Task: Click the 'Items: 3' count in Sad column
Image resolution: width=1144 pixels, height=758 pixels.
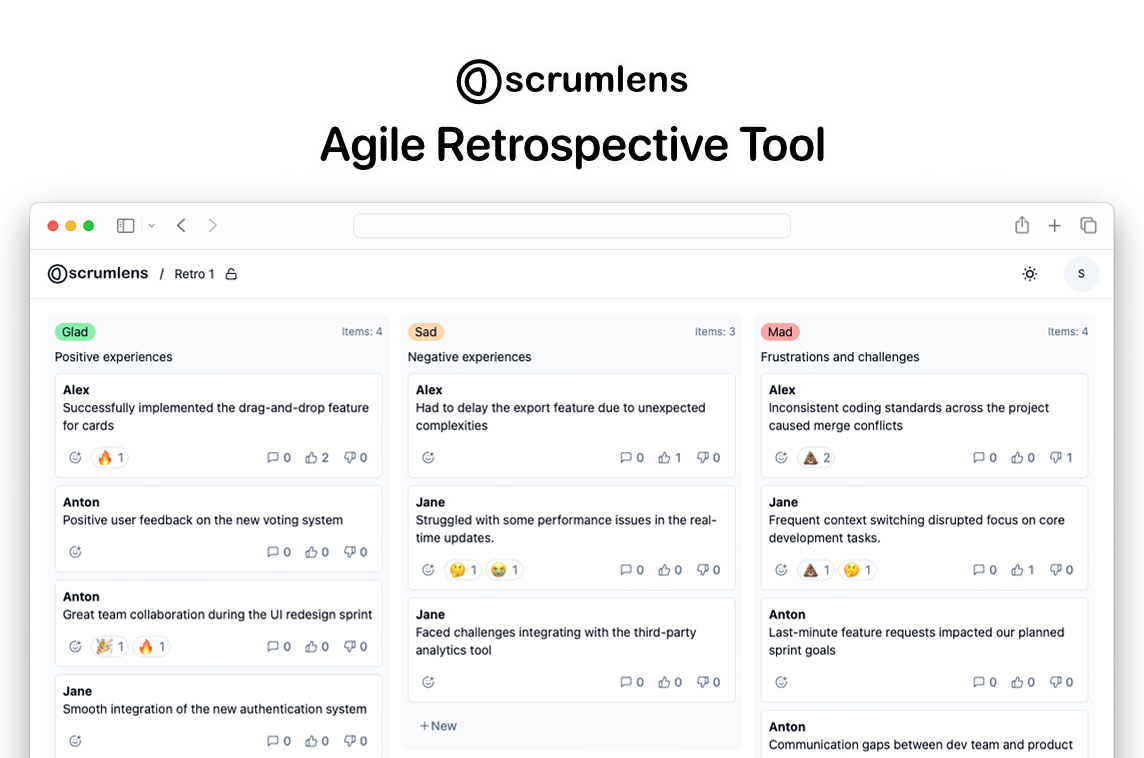Action: click(715, 331)
